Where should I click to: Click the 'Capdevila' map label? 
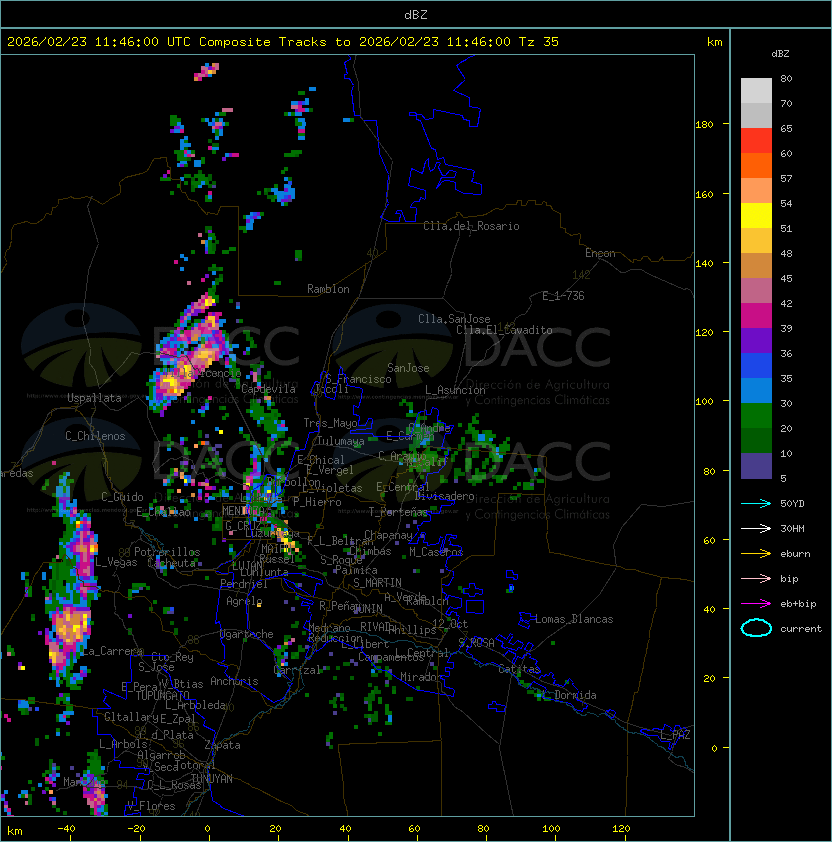(x=268, y=389)
